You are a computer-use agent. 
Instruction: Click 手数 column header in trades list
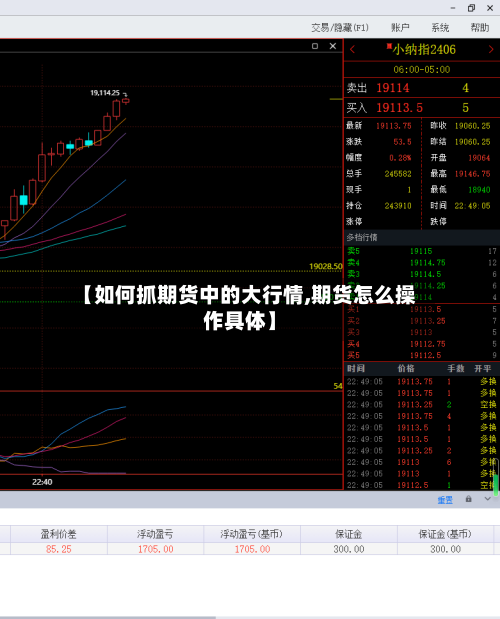coord(456,369)
